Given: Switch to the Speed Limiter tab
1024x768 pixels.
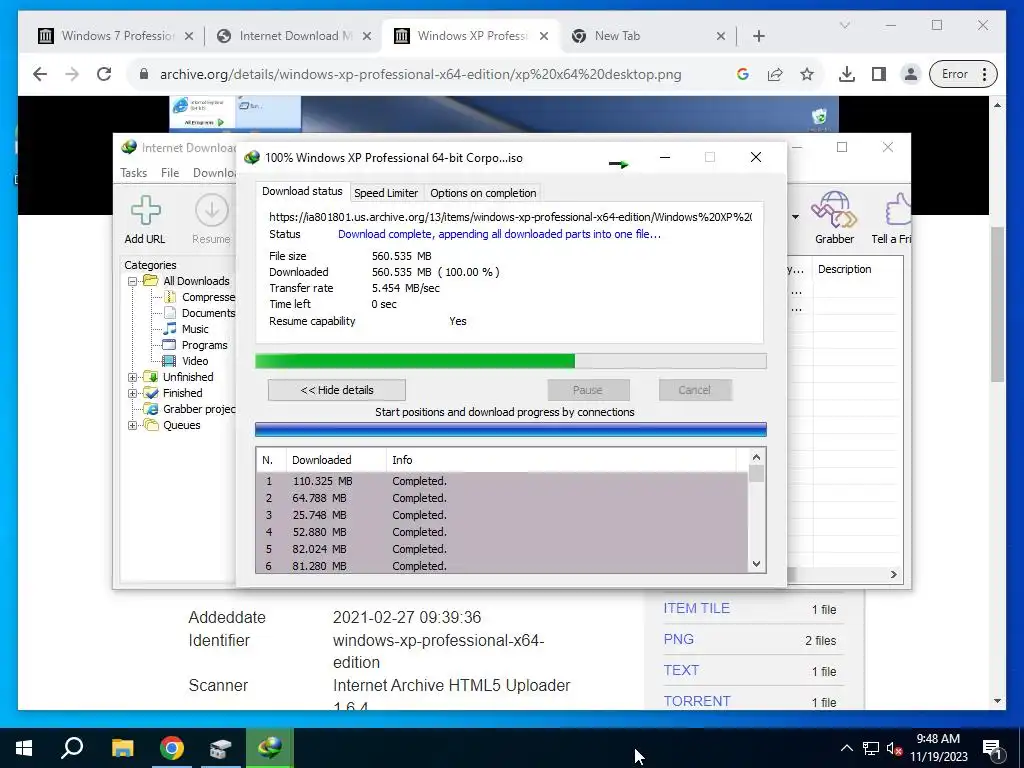Looking at the screenshot, I should click(386, 193).
